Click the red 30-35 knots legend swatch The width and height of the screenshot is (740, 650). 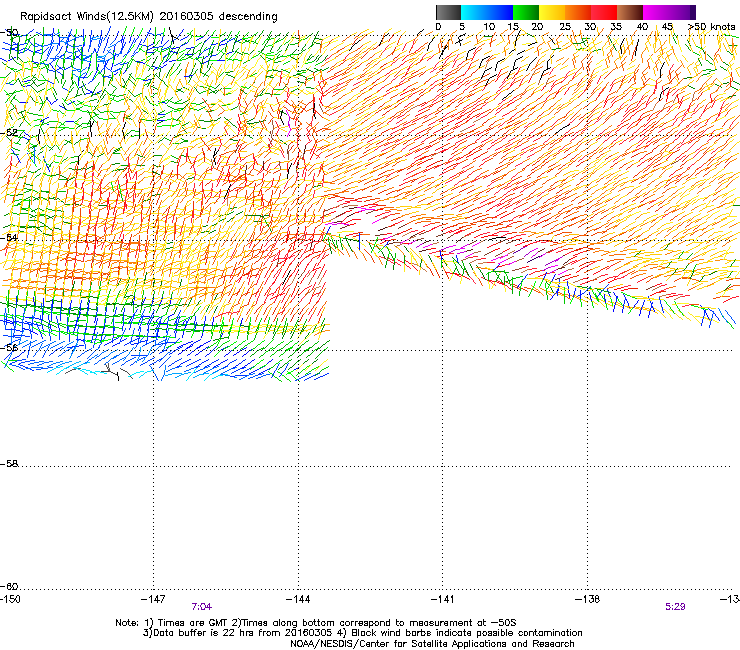(x=604, y=12)
